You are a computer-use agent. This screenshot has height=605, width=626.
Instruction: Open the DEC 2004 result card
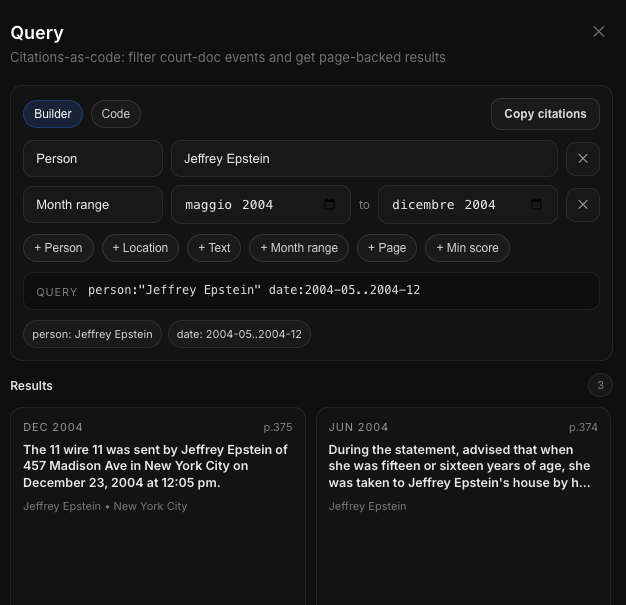(x=158, y=506)
